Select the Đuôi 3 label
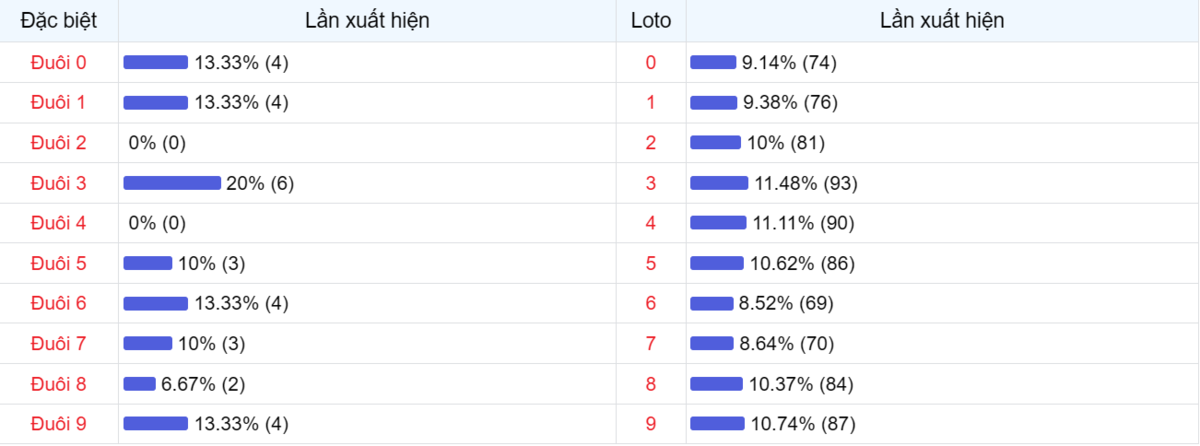Screen dimensions: 1200x446 59,183
